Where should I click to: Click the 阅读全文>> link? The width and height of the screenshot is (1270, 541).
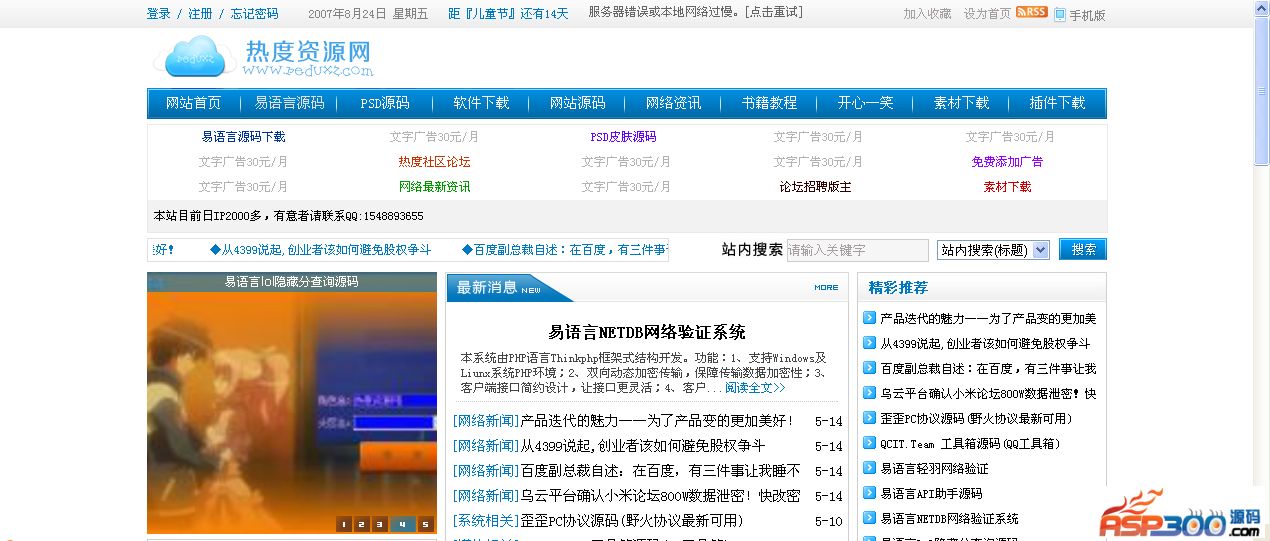click(x=755, y=387)
